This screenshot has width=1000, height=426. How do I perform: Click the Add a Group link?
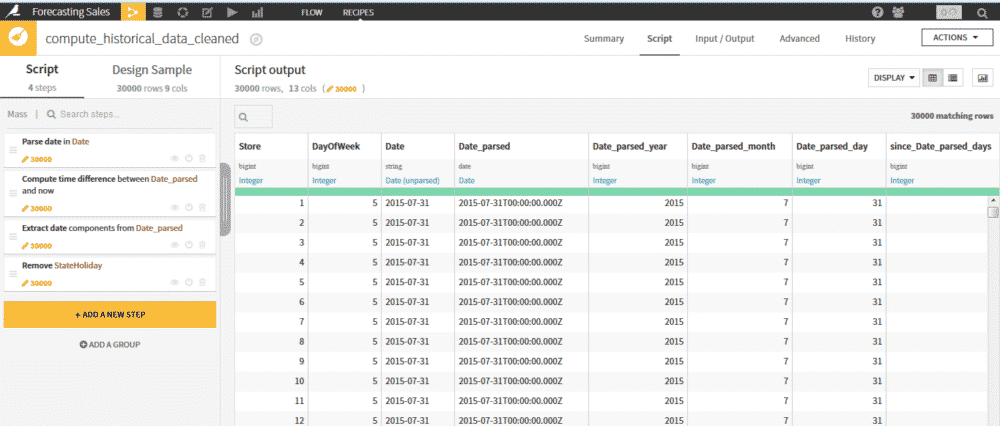pyautogui.click(x=110, y=344)
